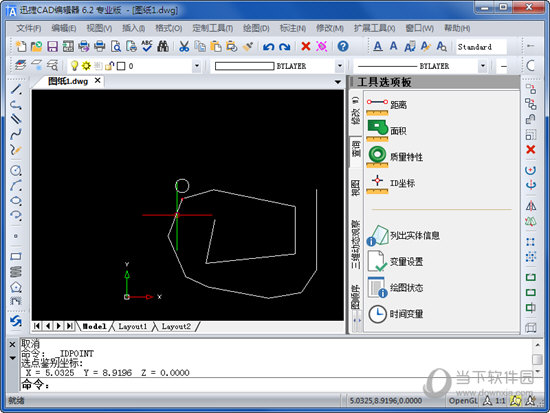Run the ABC spell check tool
Image resolution: width=550 pixels, height=413 pixels.
tap(147, 46)
